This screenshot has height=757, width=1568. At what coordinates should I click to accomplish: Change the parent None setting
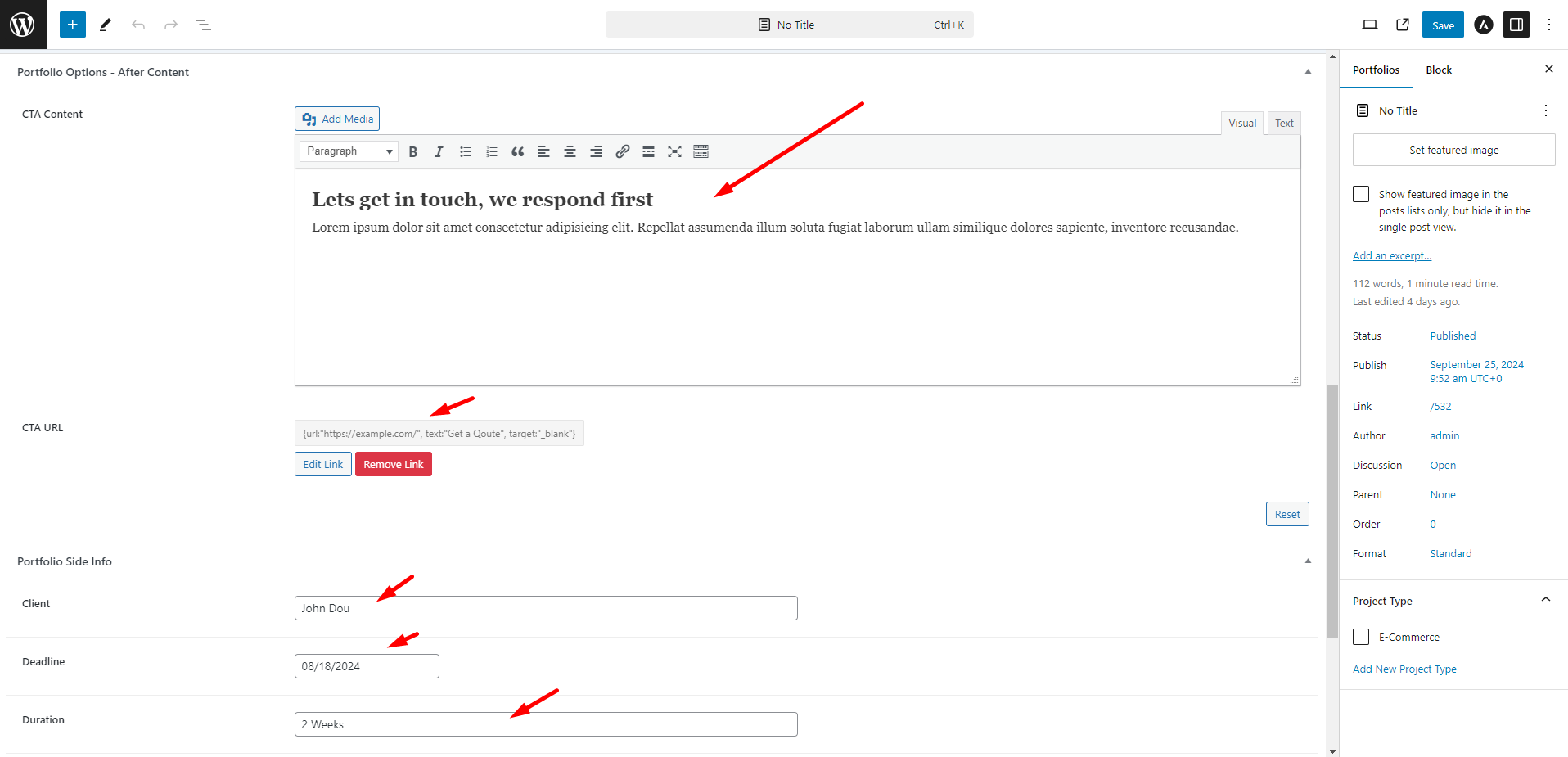pos(1443,494)
